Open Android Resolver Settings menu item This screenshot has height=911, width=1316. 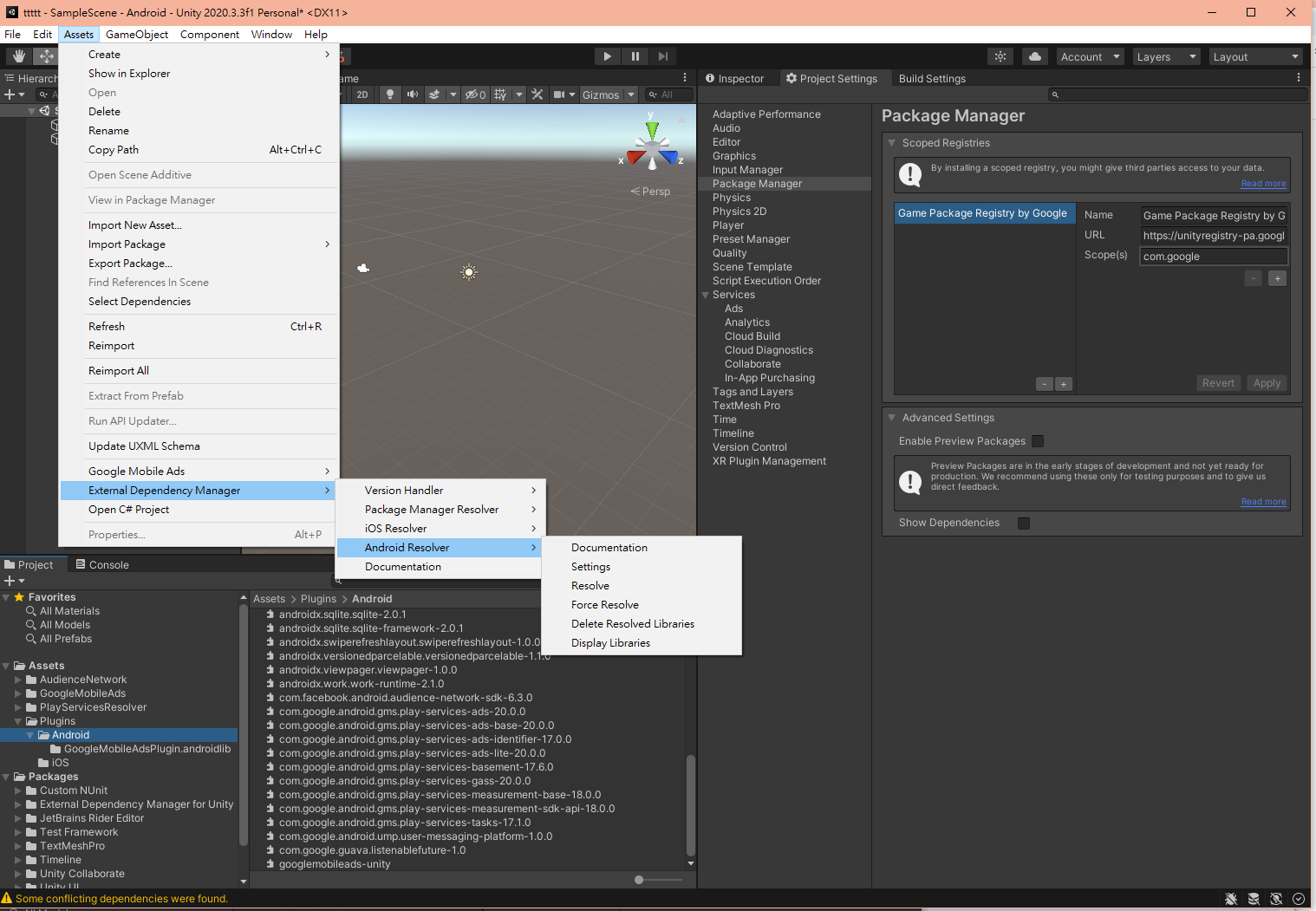coord(590,567)
